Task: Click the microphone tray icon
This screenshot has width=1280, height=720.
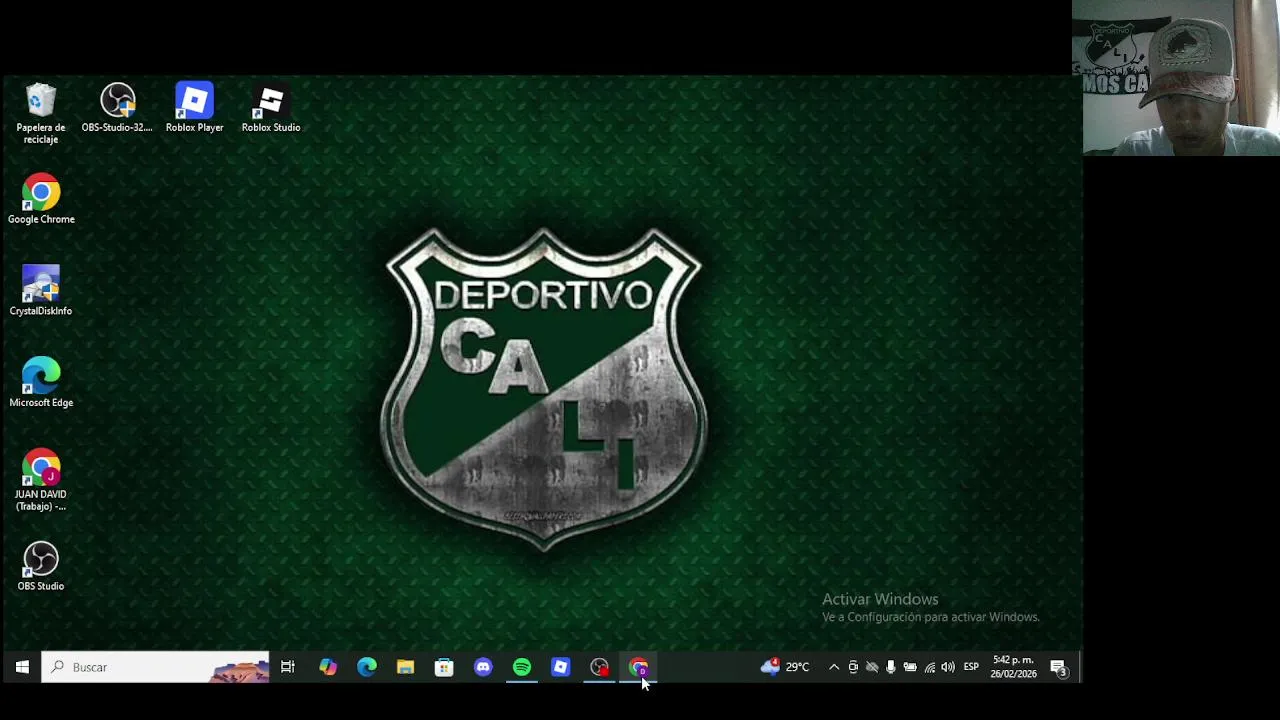Action: tap(891, 667)
